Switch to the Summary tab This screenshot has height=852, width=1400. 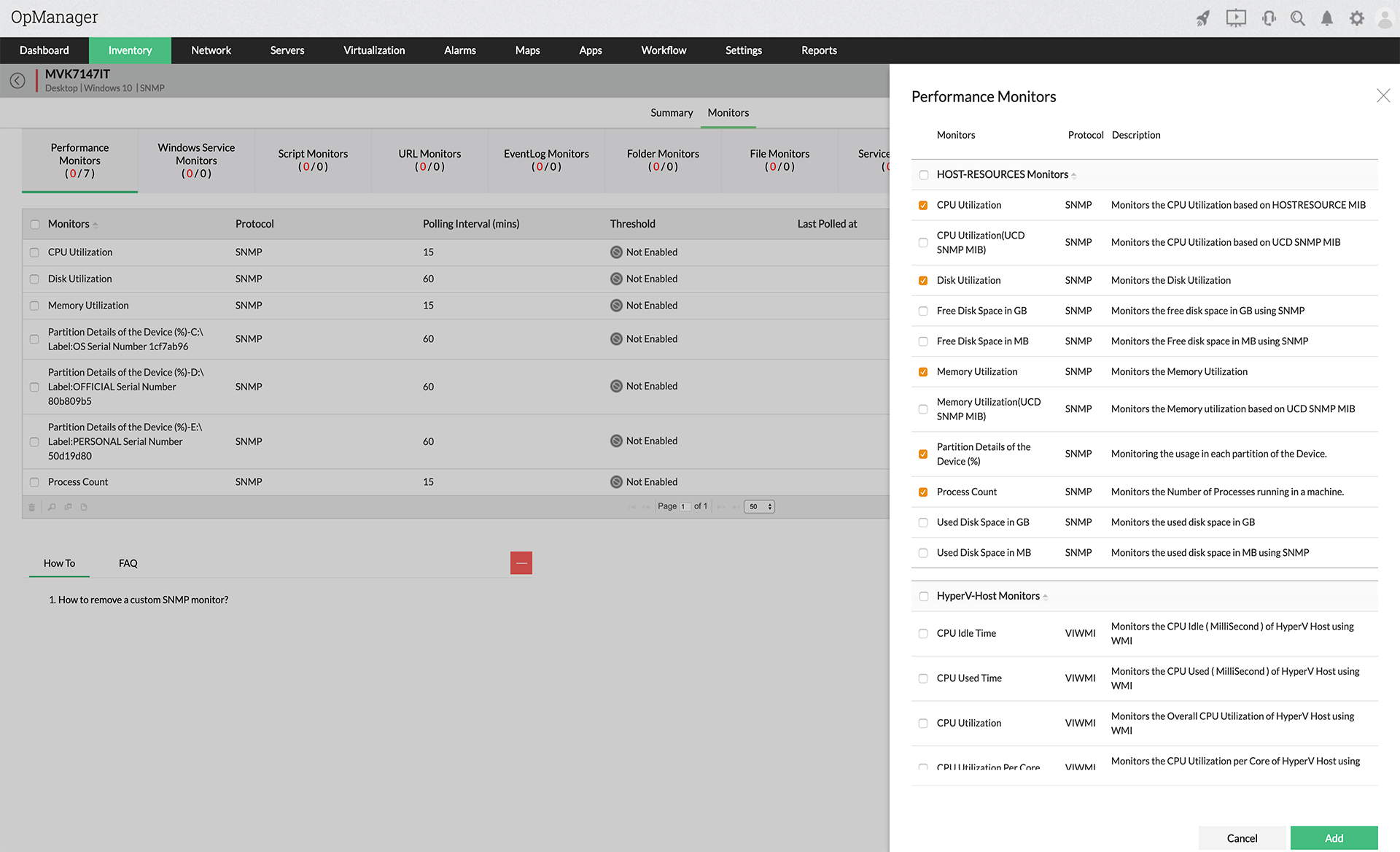[672, 113]
